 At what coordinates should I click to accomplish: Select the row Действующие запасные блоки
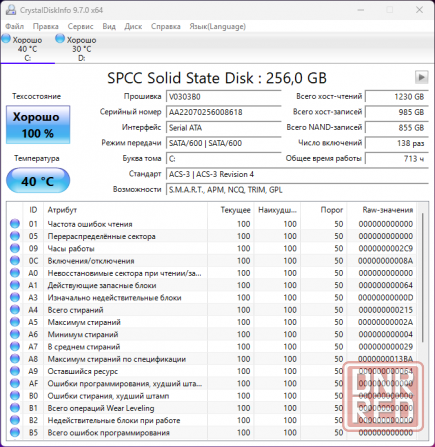coord(212,285)
